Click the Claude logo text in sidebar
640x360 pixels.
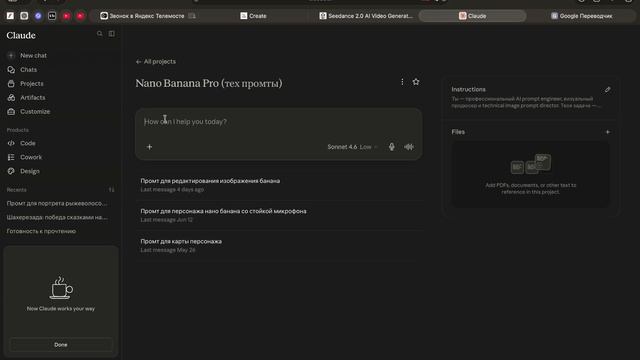click(21, 36)
